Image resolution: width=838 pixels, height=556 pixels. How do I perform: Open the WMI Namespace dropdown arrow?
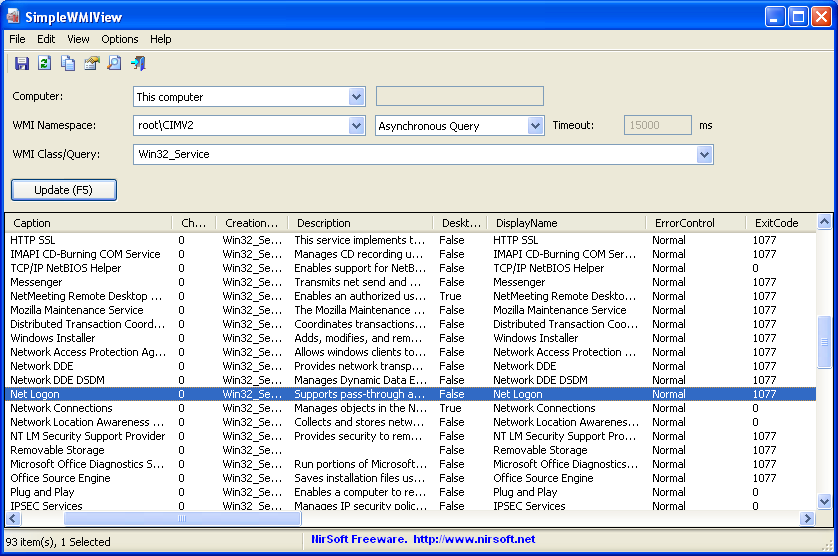coord(357,125)
